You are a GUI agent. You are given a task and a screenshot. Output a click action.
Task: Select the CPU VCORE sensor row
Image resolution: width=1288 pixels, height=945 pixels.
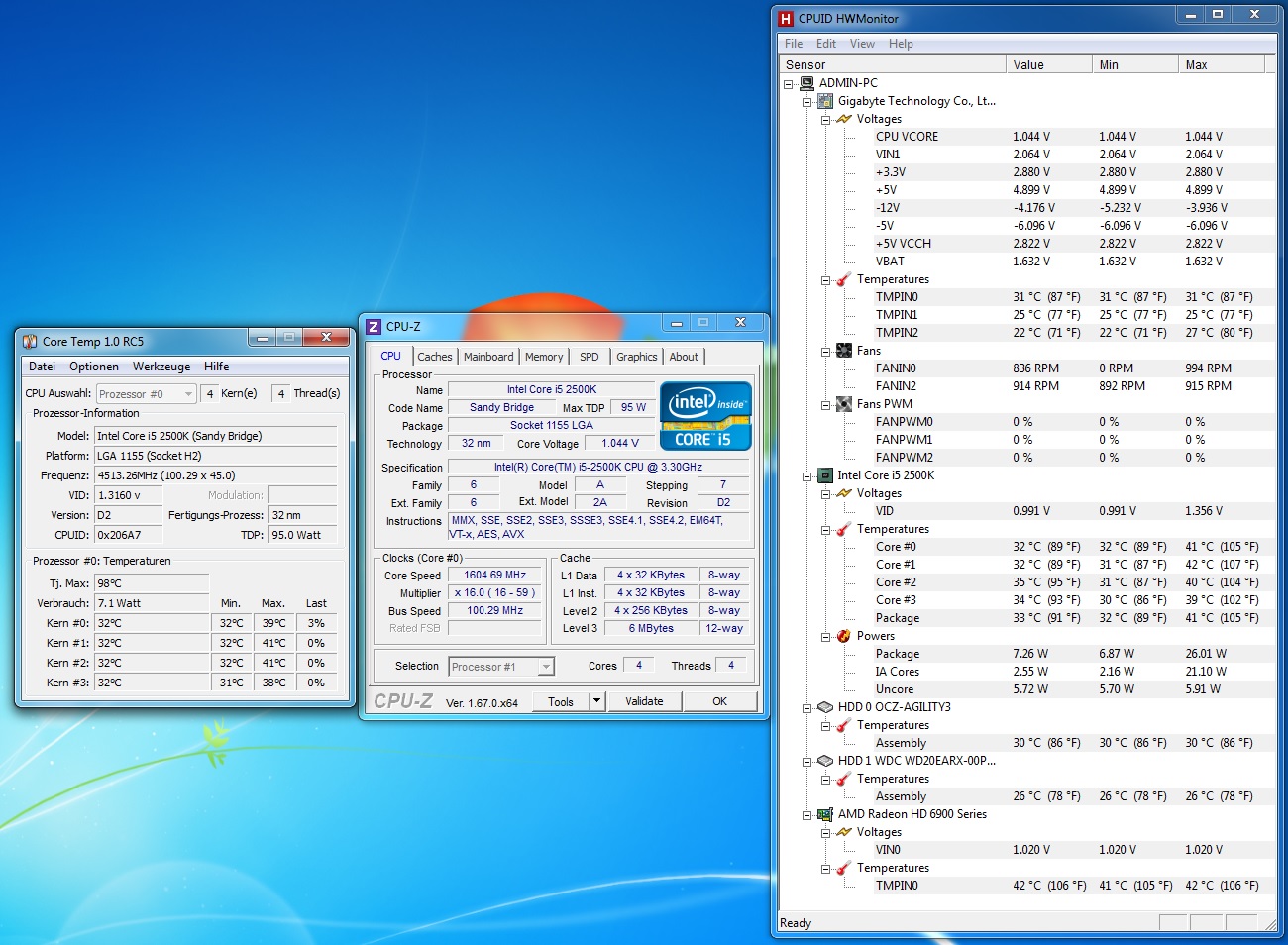(x=1027, y=137)
